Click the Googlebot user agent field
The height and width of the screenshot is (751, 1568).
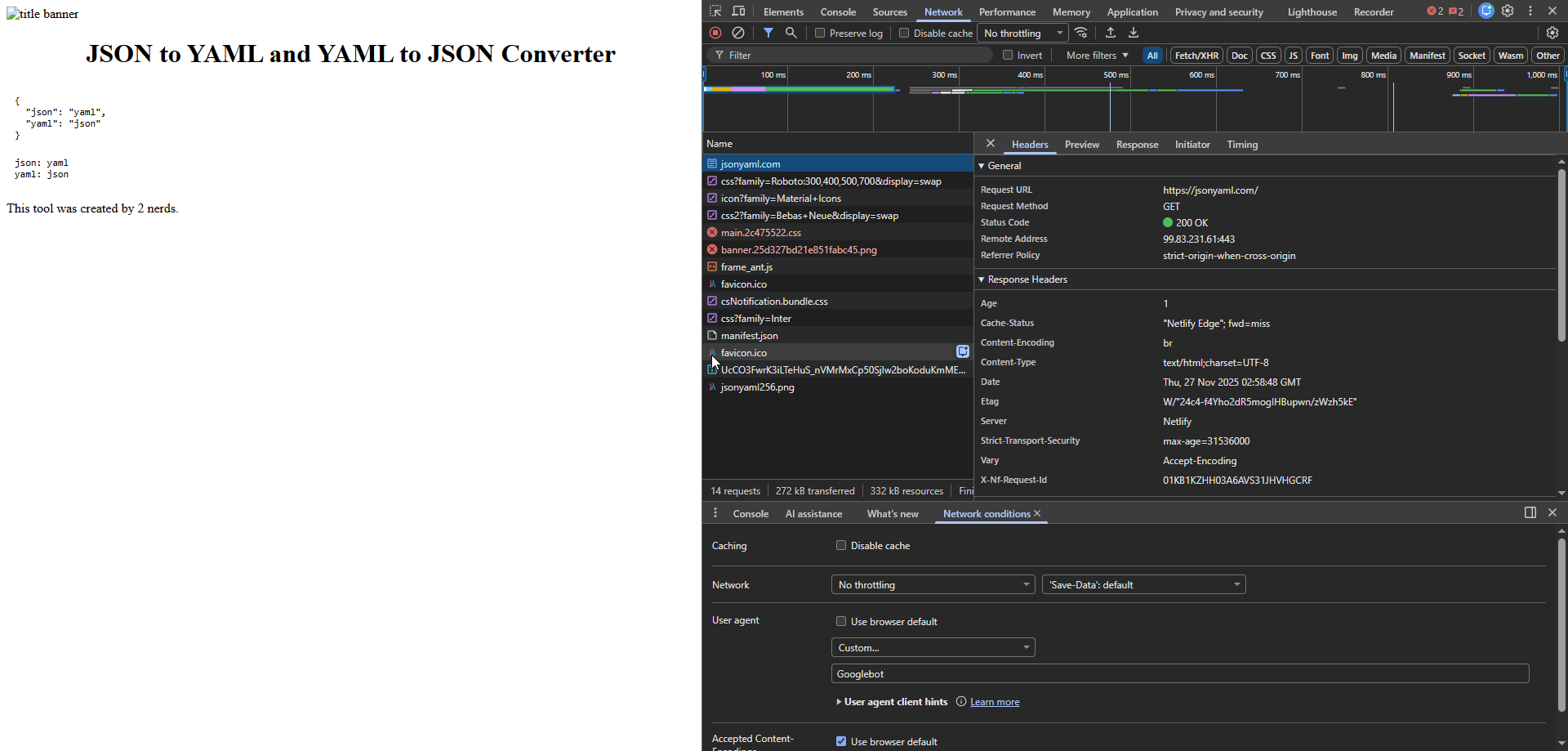point(1180,673)
